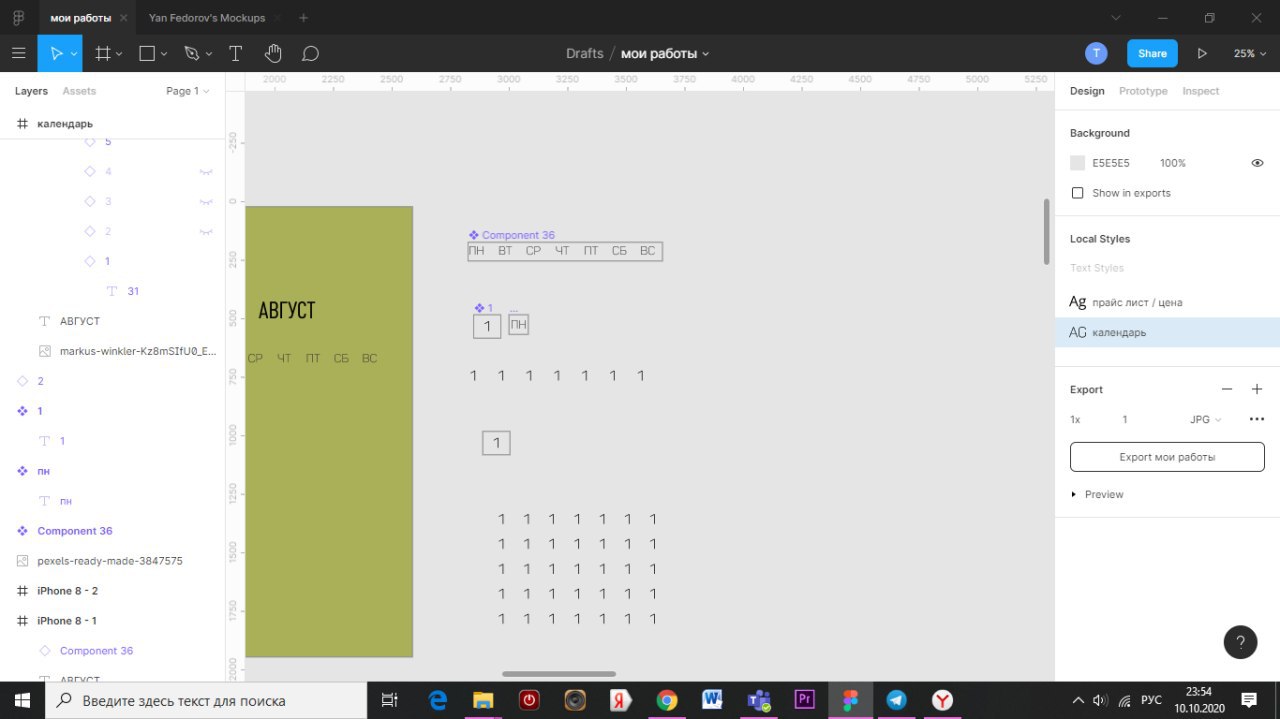Open Task View on taskbar
The height and width of the screenshot is (719, 1280).
pos(390,700)
